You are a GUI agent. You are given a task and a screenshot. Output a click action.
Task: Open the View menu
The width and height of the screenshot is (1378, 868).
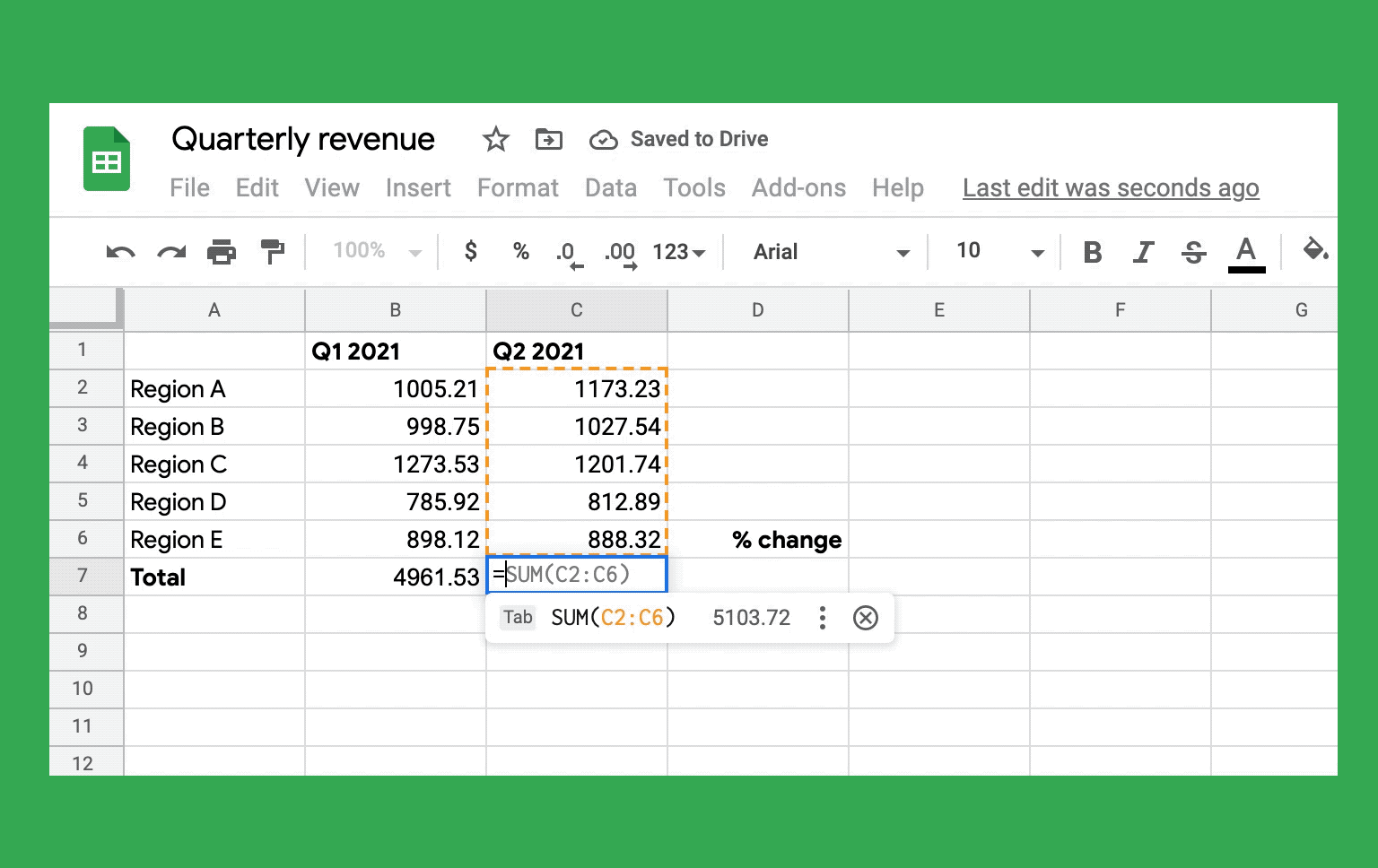click(332, 187)
